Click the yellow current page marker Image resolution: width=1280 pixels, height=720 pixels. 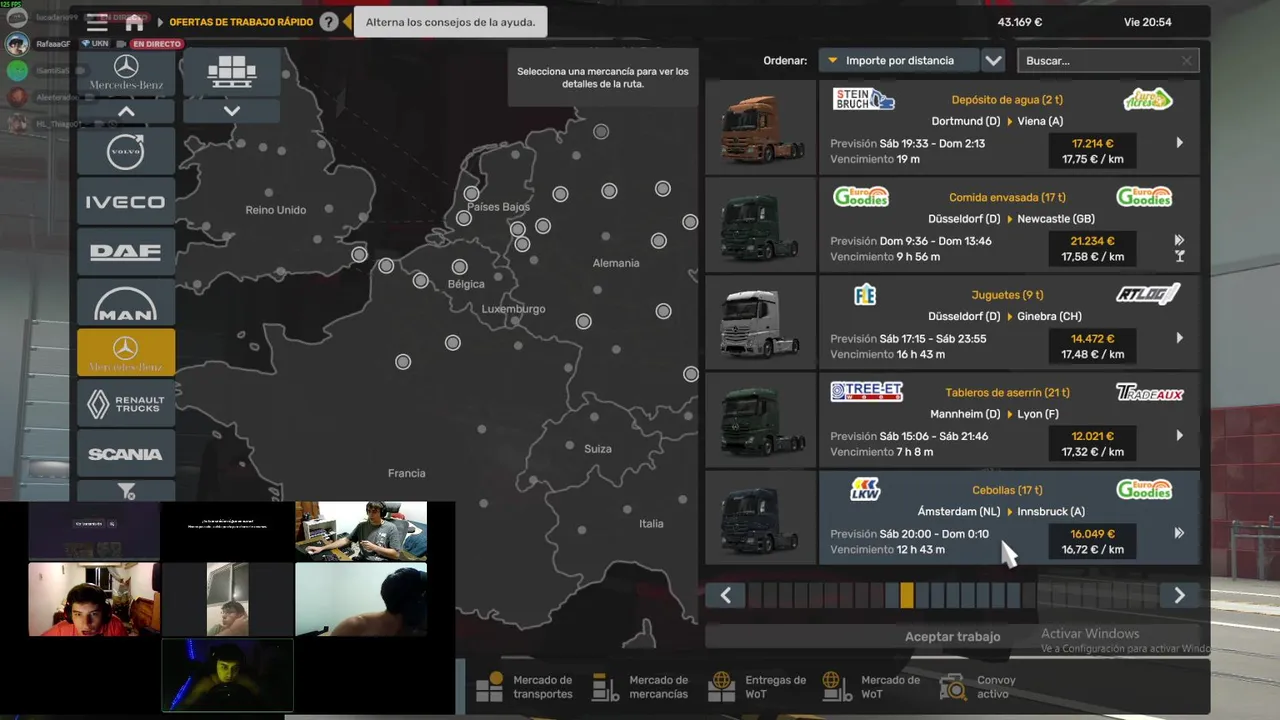pyautogui.click(x=906, y=596)
